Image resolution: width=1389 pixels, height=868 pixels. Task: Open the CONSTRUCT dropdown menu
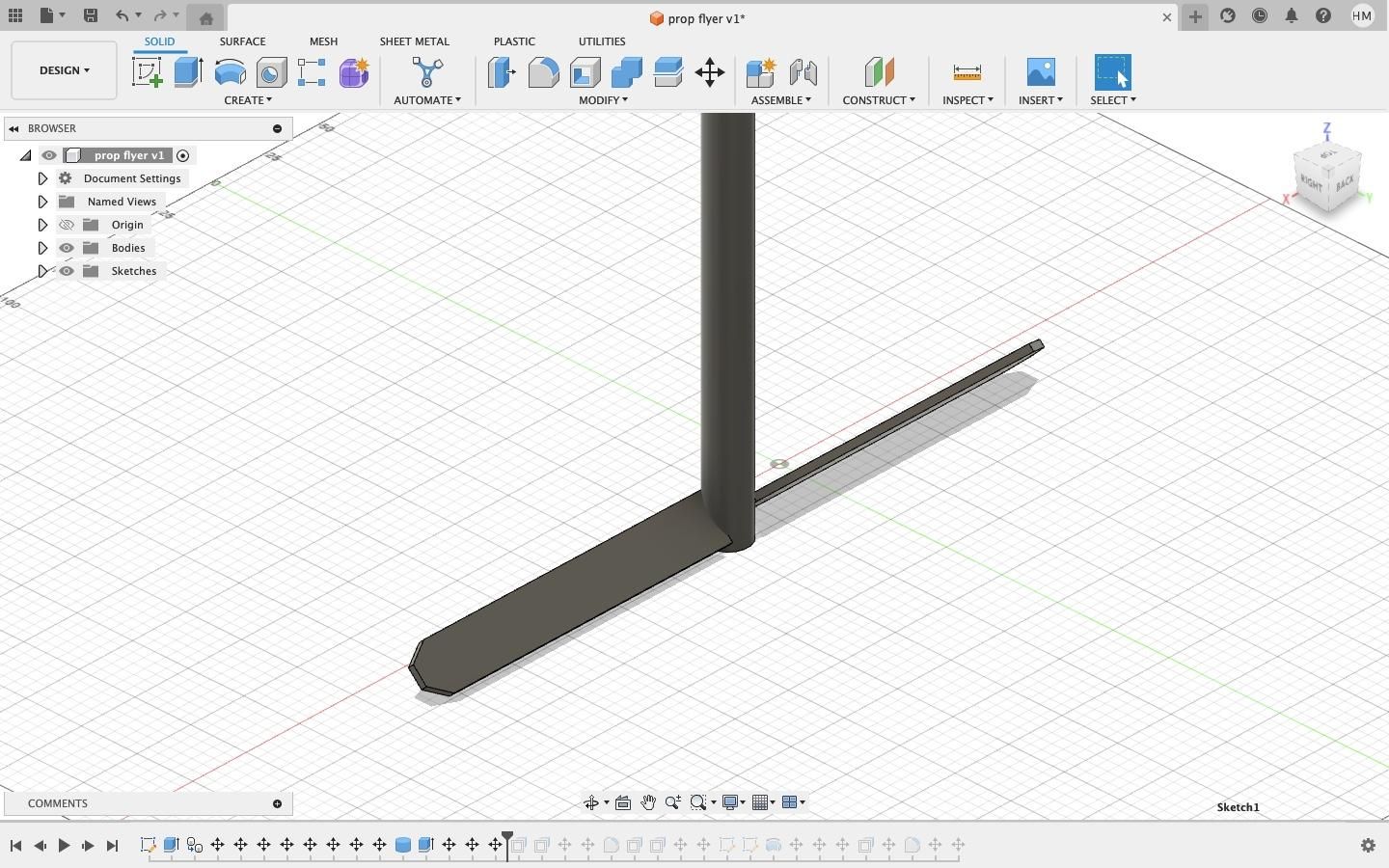(879, 100)
